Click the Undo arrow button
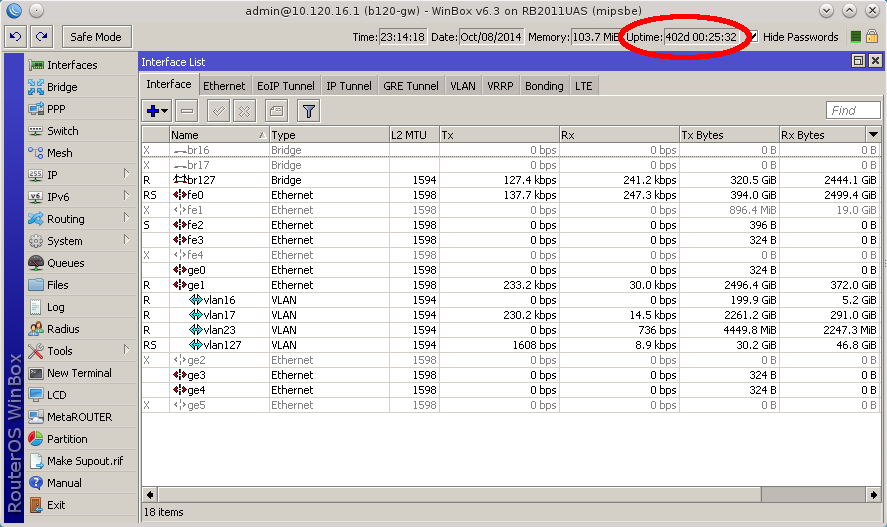The image size is (887, 527). coord(15,37)
